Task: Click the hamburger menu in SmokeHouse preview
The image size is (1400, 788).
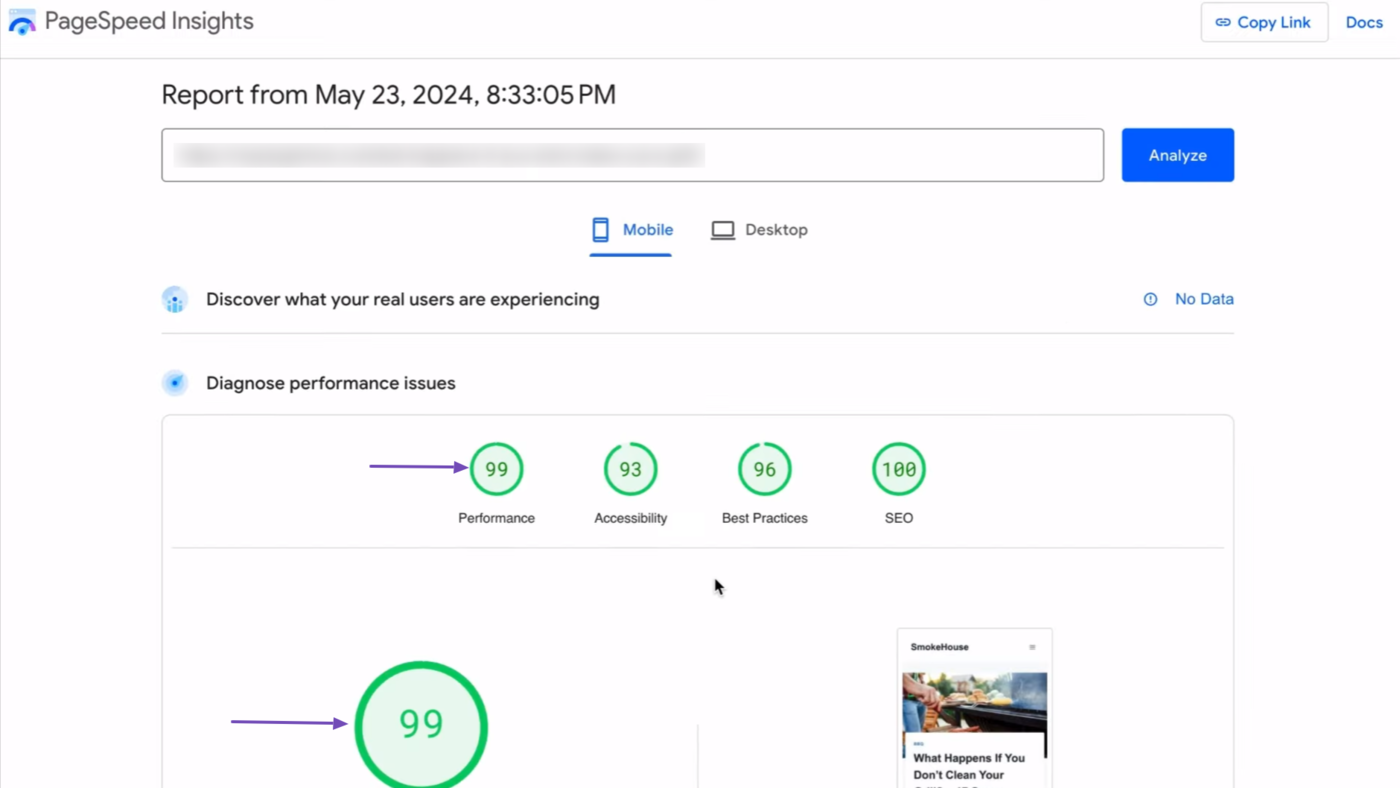Action: point(1032,647)
